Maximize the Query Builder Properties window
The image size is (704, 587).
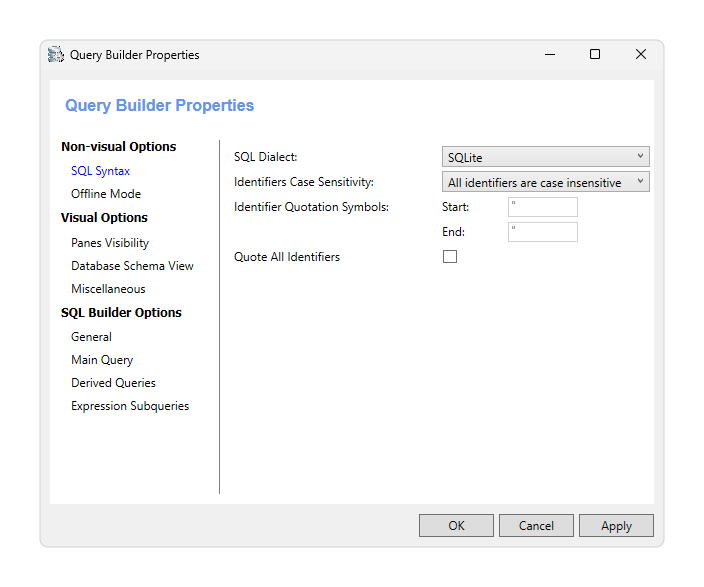(595, 55)
